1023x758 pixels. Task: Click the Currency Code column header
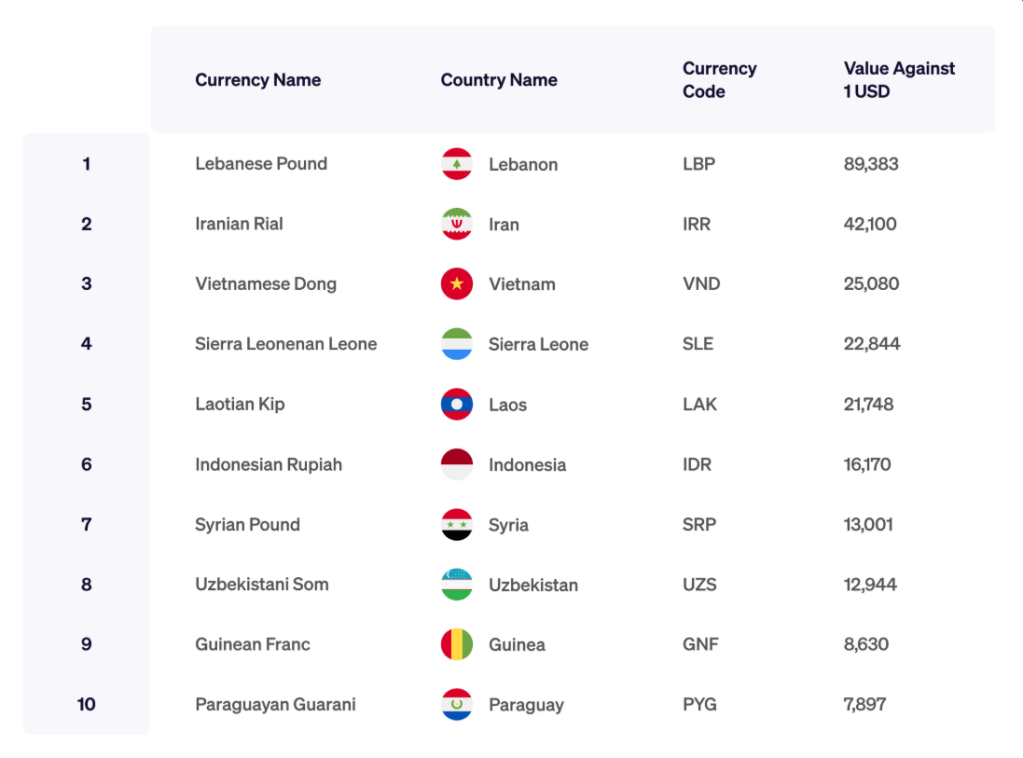[x=719, y=80]
